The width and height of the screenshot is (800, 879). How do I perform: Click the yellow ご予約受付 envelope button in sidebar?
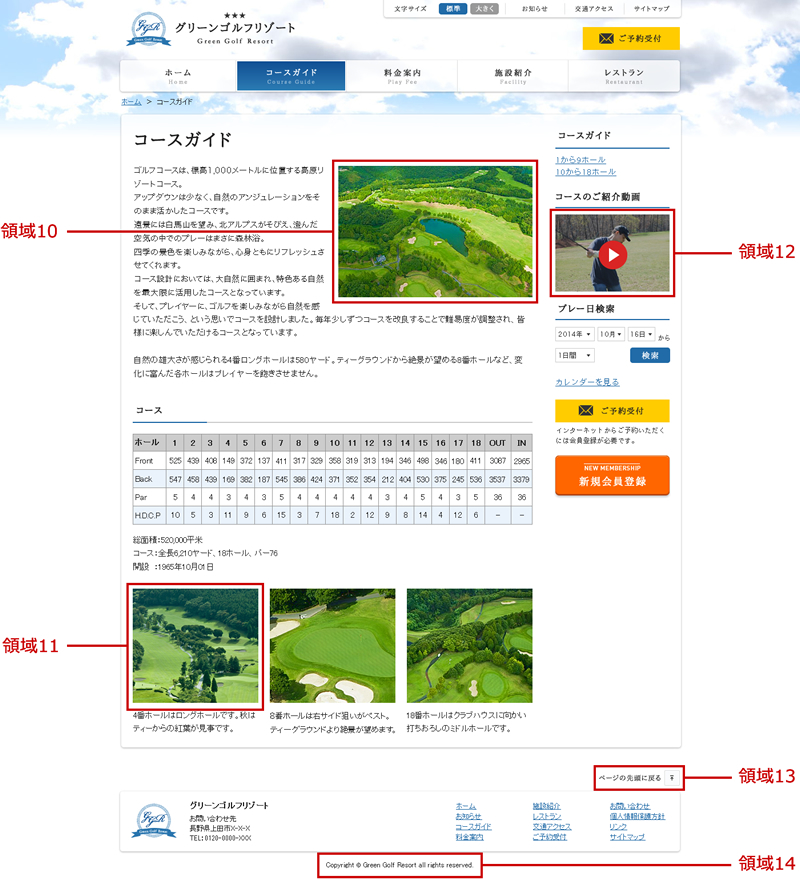click(x=616, y=410)
